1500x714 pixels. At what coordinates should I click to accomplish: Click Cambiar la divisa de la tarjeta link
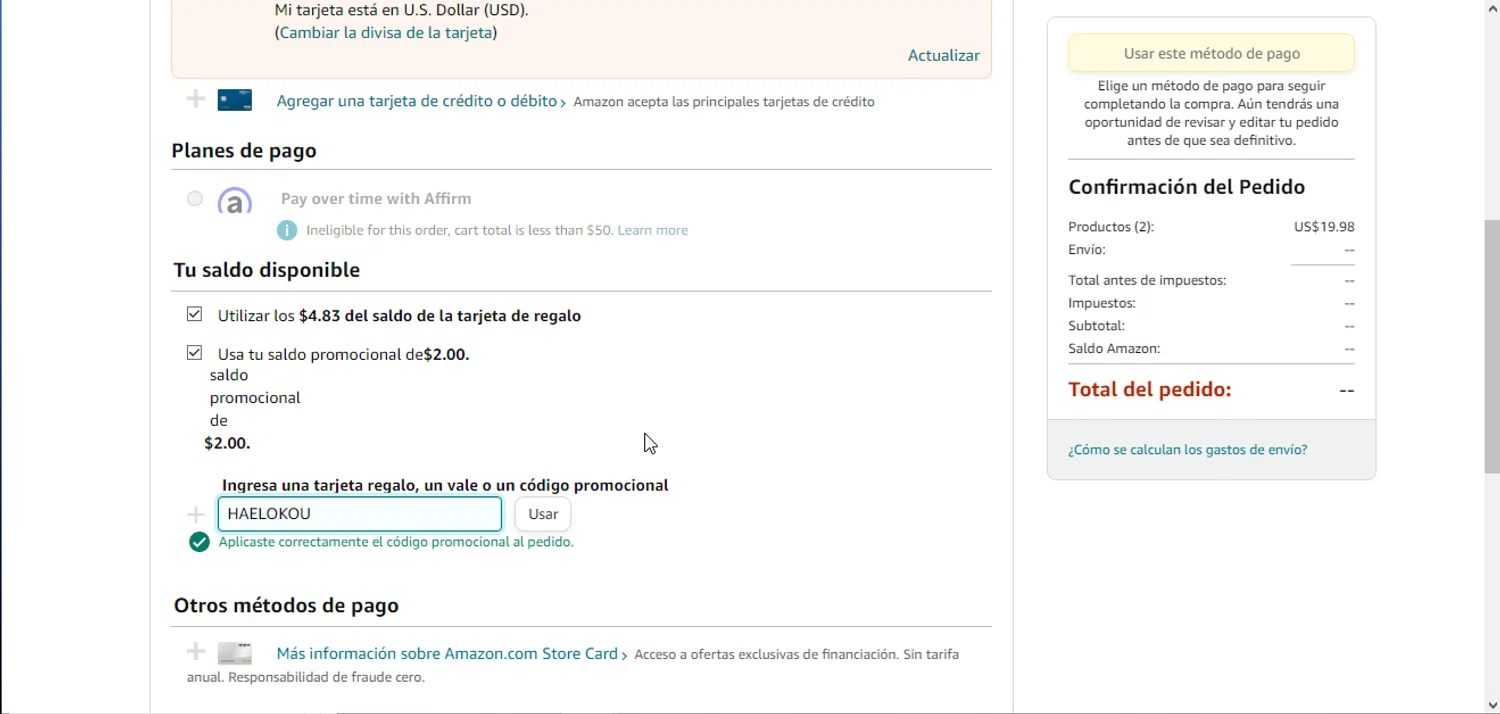pos(386,32)
